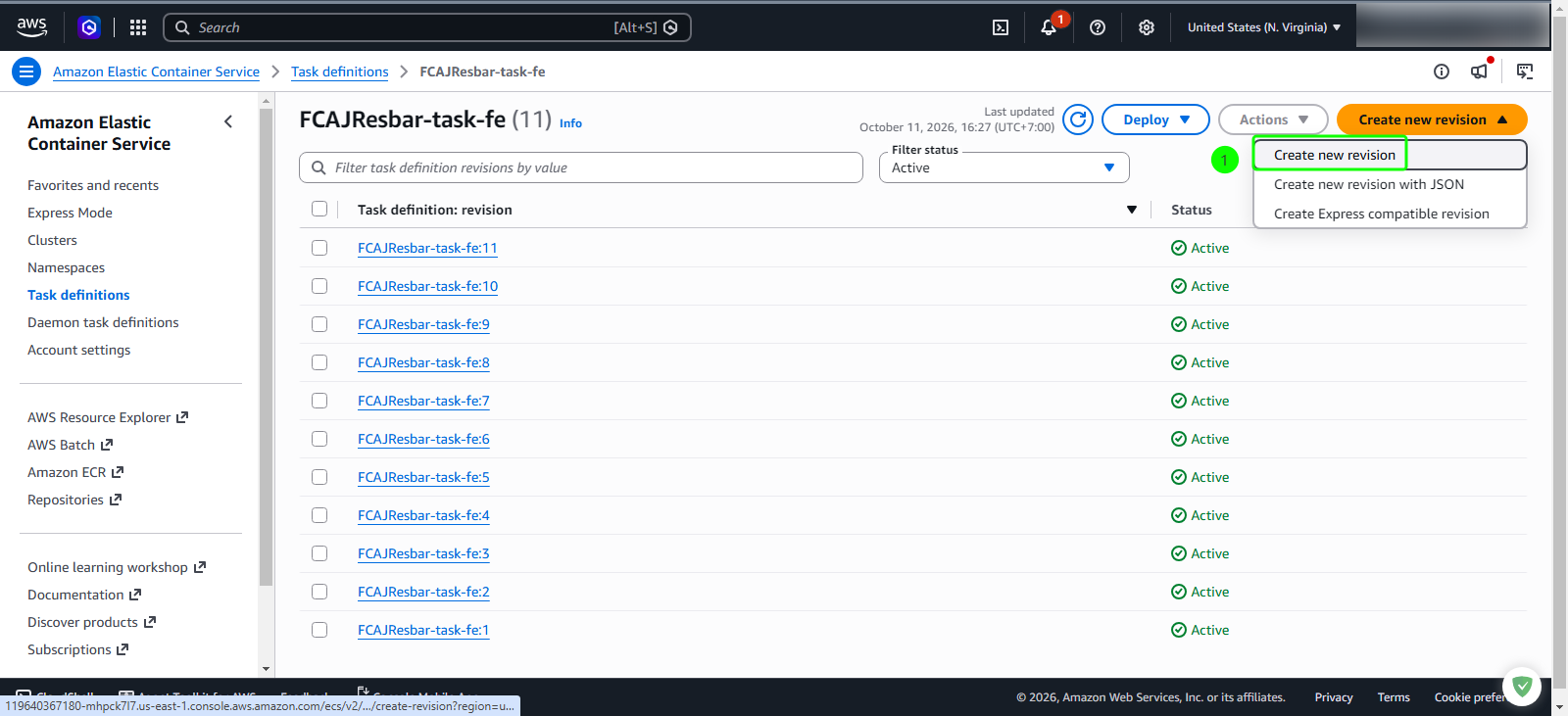Viewport: 1568px width, 716px height.
Task: Click the filter task definition revisions field
Action: coord(581,167)
